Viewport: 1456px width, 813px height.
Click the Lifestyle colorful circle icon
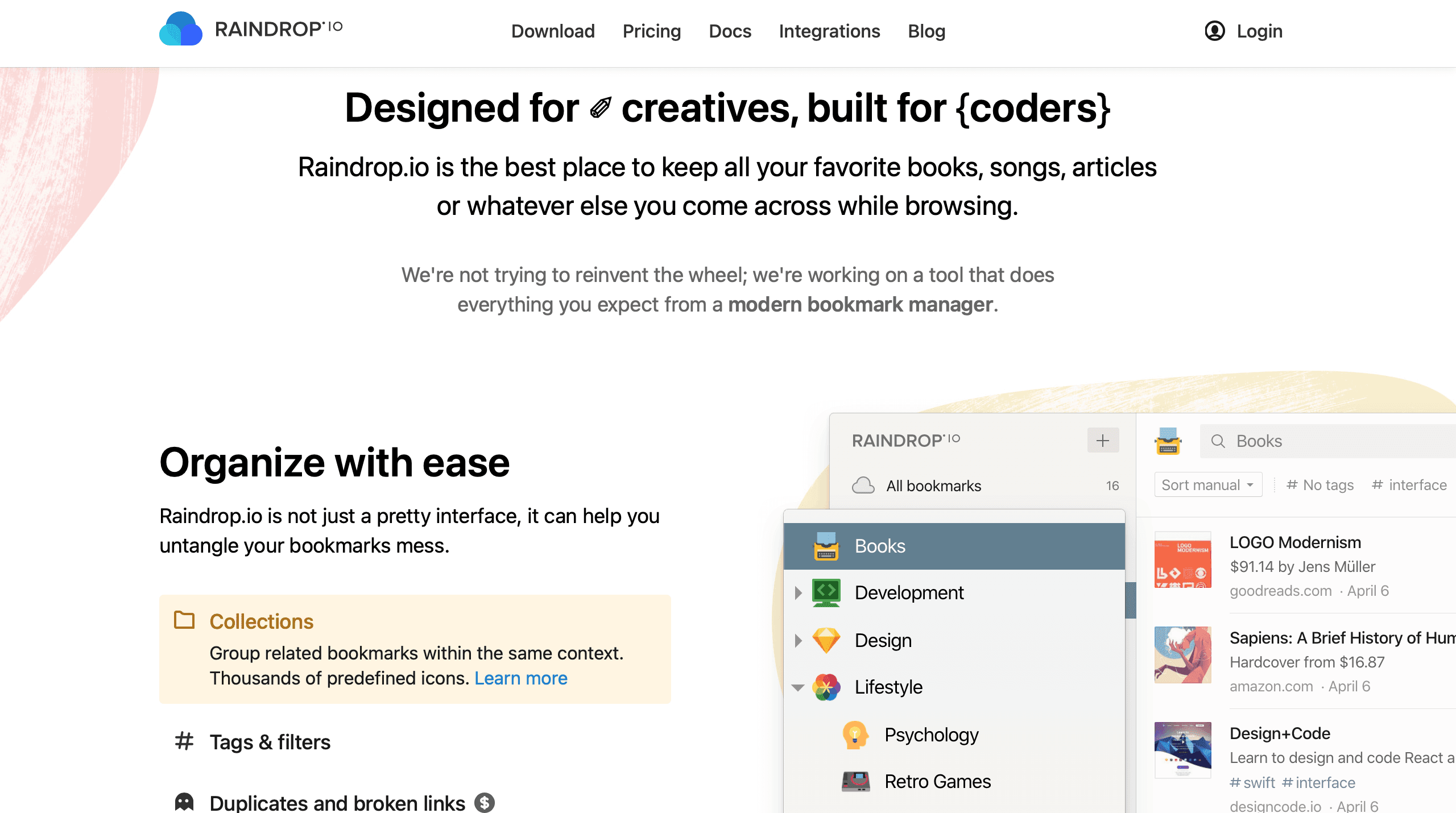tap(826, 687)
